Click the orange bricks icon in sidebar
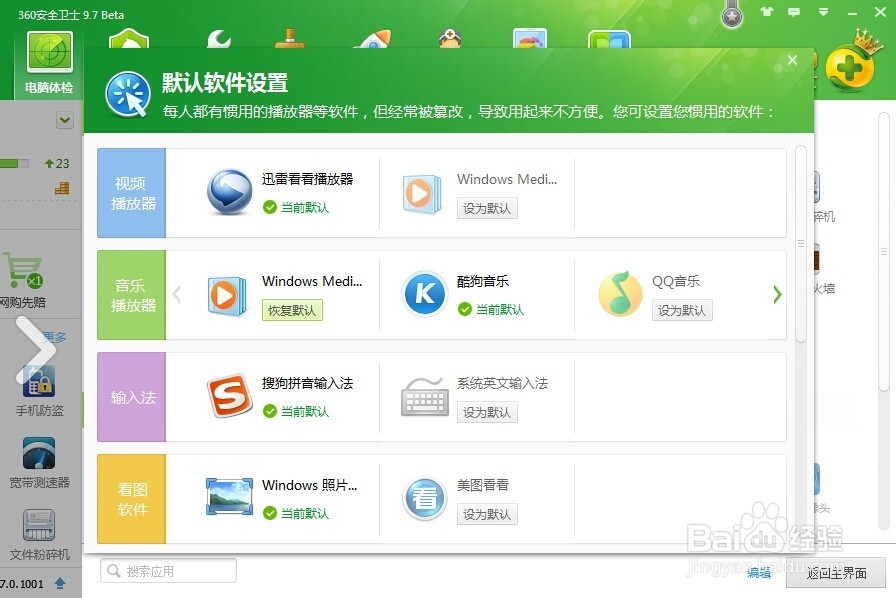Screen dimensions: 896x598 coord(62,188)
